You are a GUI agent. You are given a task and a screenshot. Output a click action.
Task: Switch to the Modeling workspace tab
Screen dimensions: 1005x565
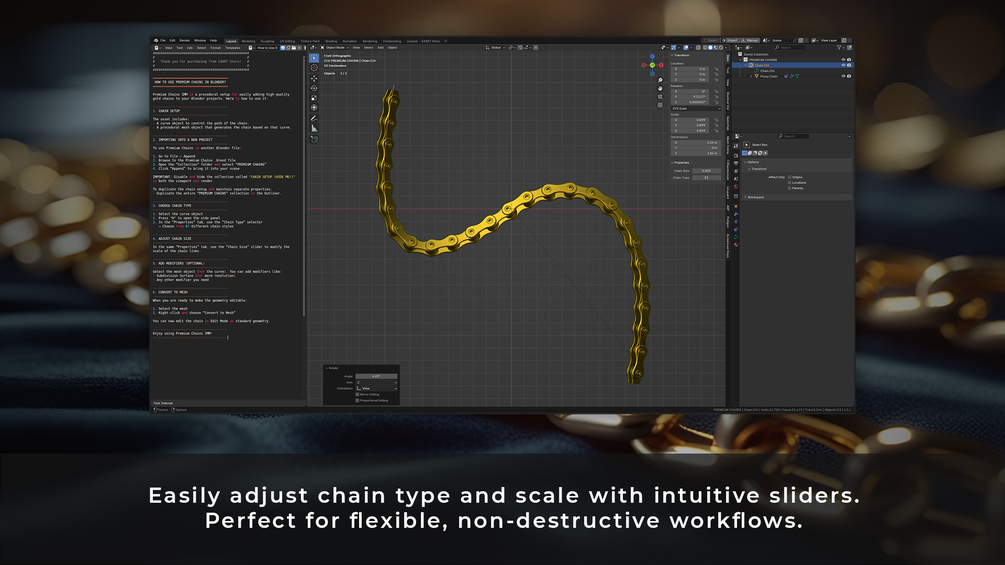(x=248, y=41)
